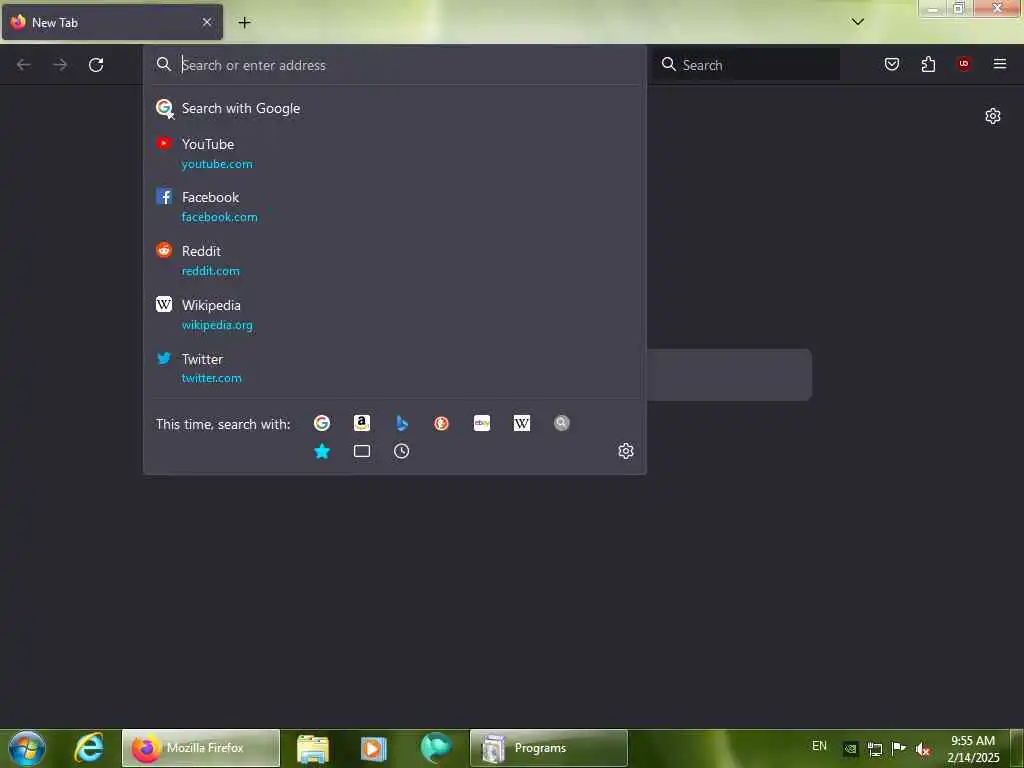Search this time with Wikipedia icon
This screenshot has width=1024, height=768.
pos(522,423)
